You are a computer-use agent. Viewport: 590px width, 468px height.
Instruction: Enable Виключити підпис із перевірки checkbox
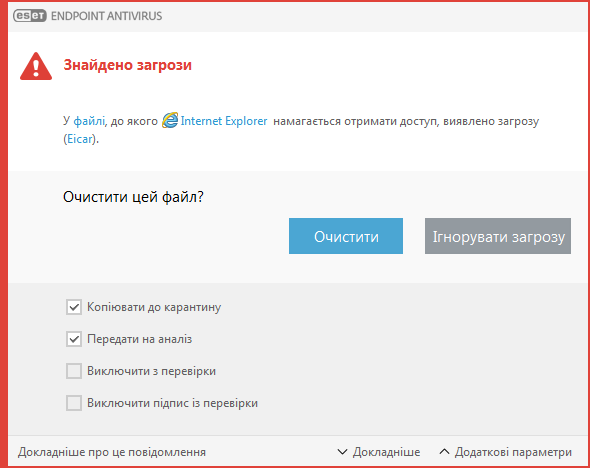(x=74, y=403)
